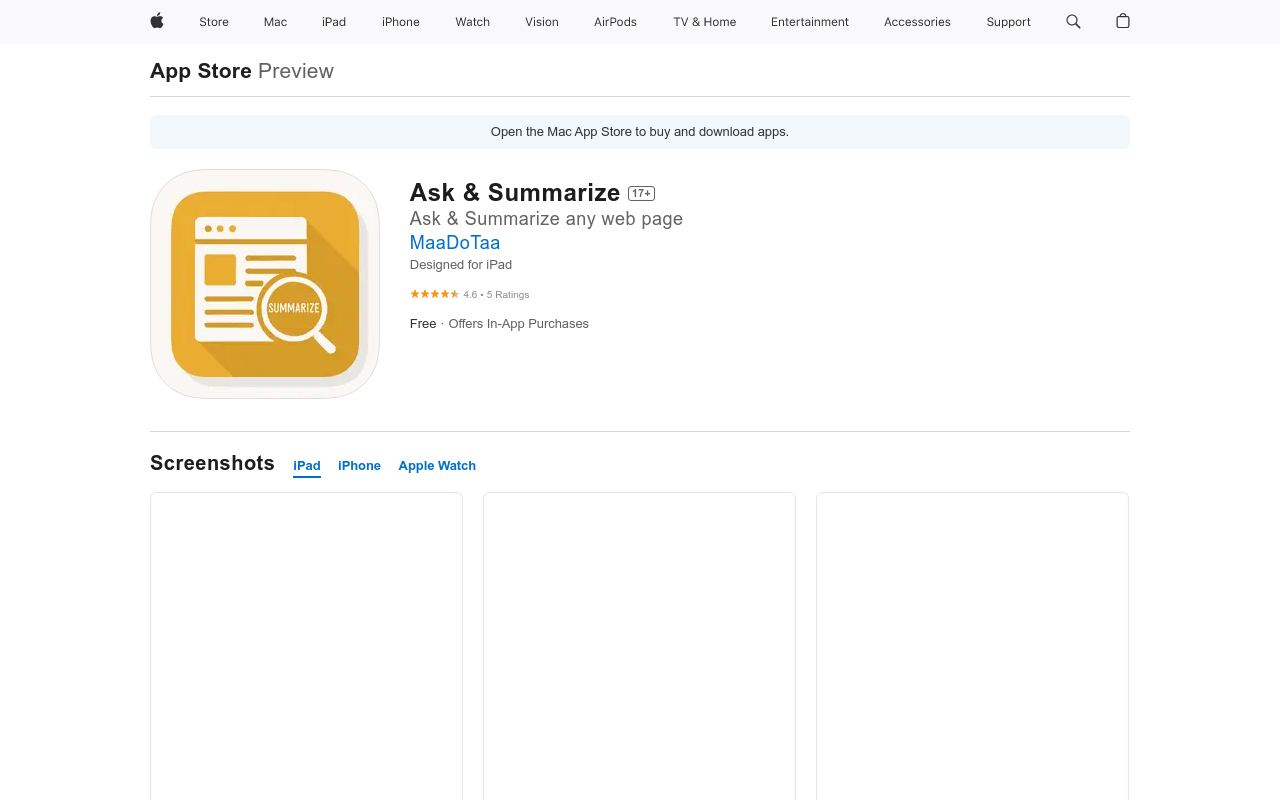Click the Apple logo icon
The height and width of the screenshot is (800, 1280).
[x=157, y=21]
